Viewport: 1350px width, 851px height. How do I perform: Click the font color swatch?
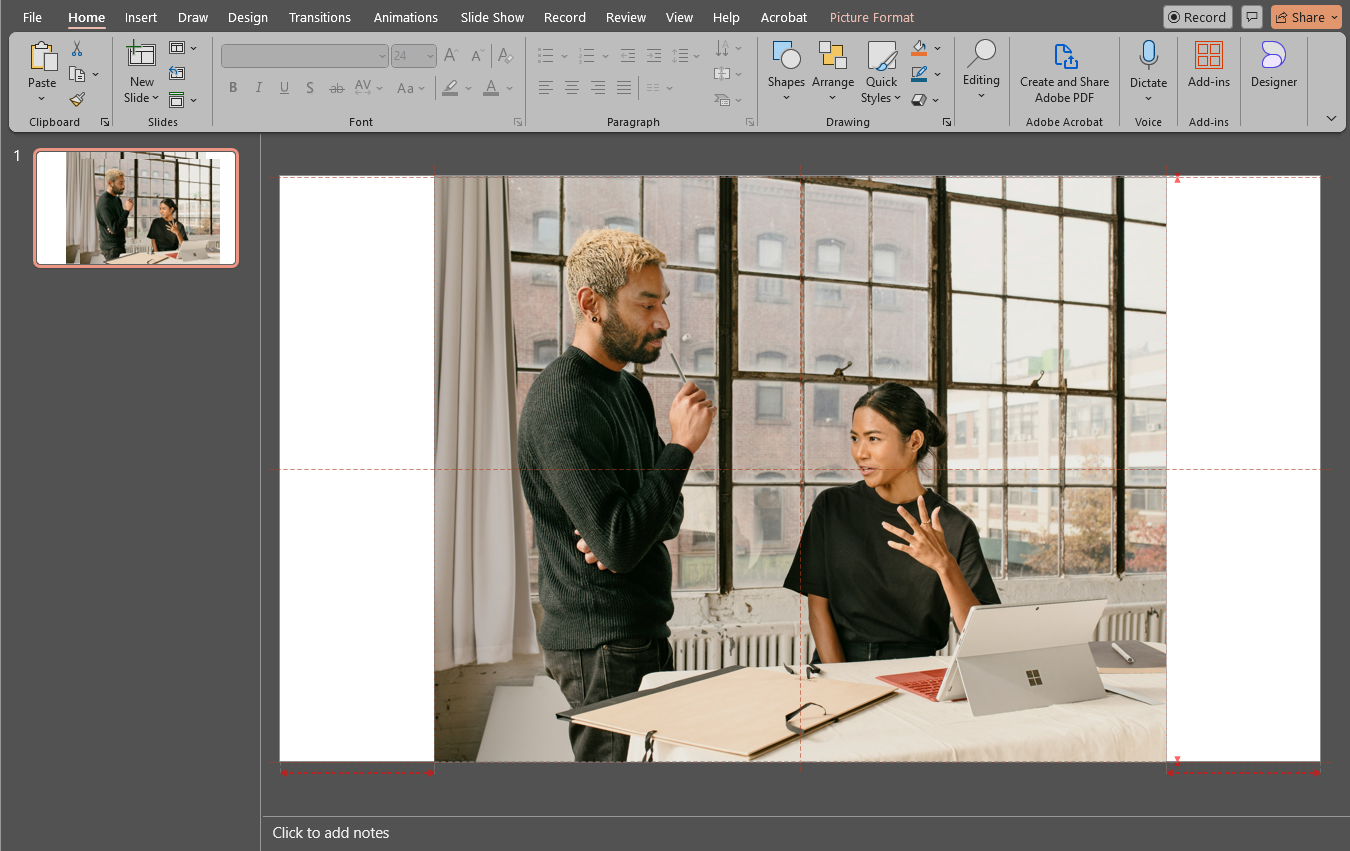point(491,88)
